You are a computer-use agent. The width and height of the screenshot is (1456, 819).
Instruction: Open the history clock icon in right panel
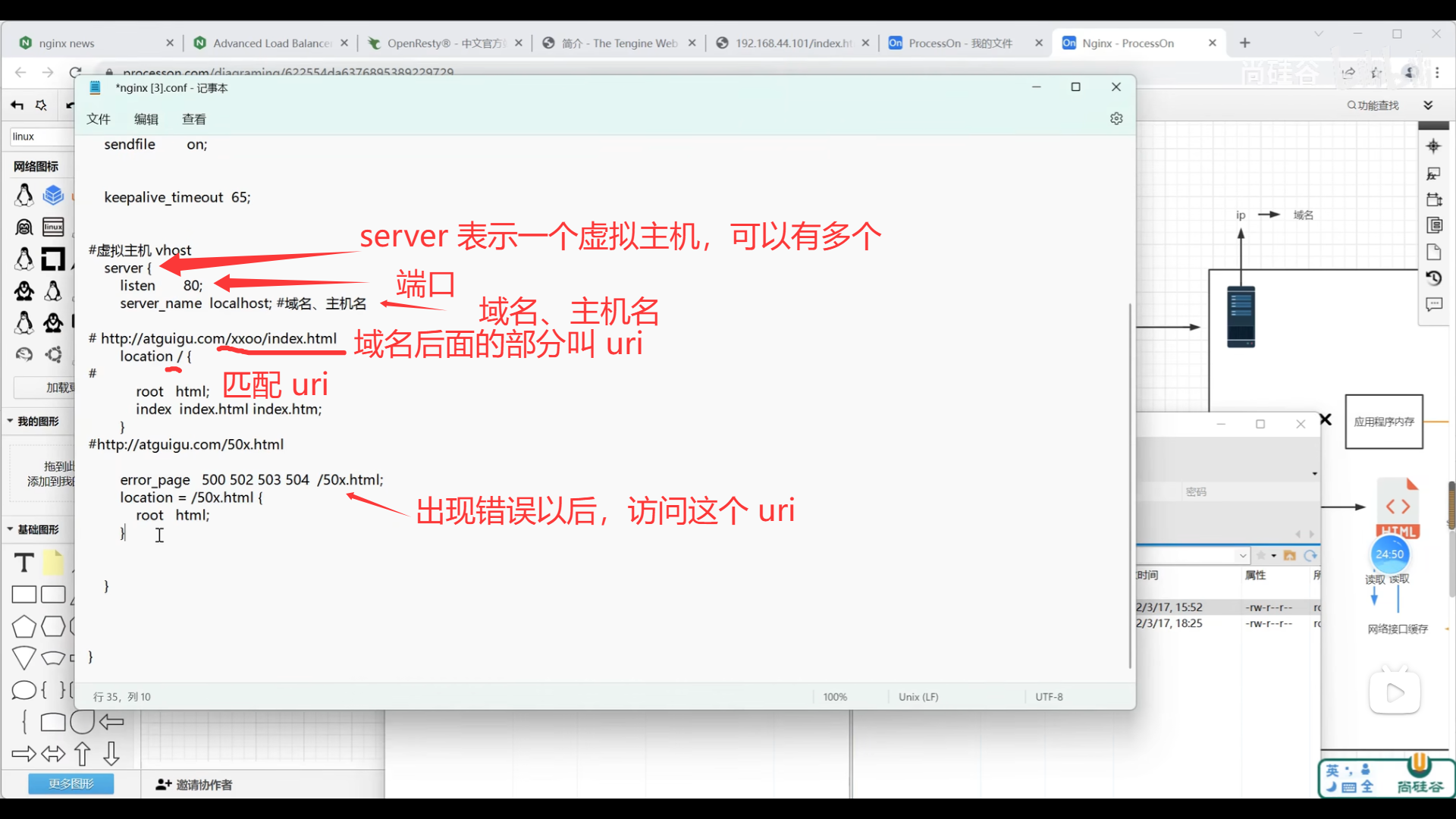point(1433,278)
